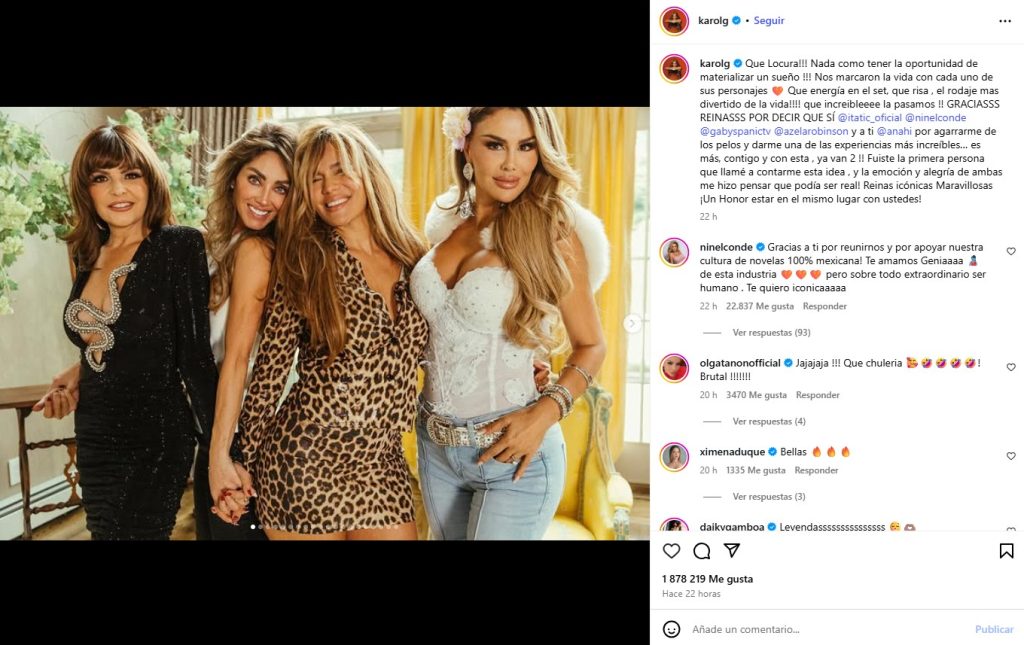Like ximenaduque's comment

click(1011, 456)
